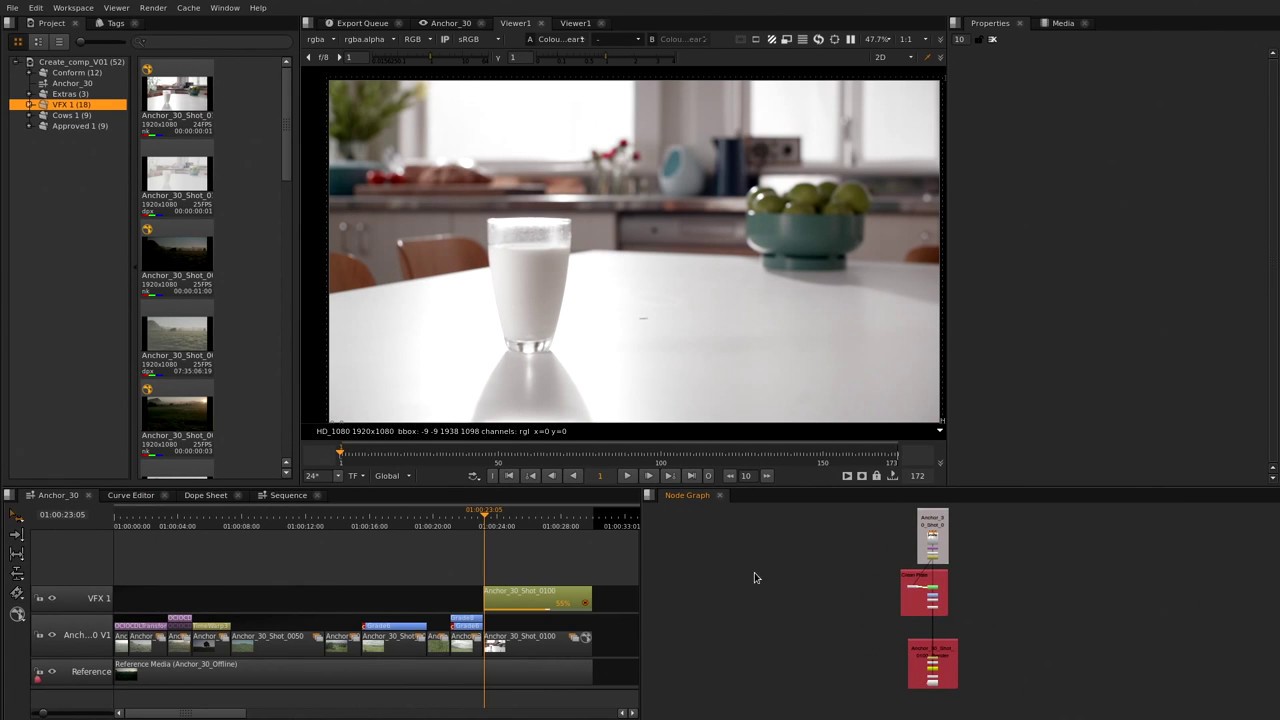Toggle lock on VFX 1 track
Image resolution: width=1280 pixels, height=720 pixels.
(40, 598)
